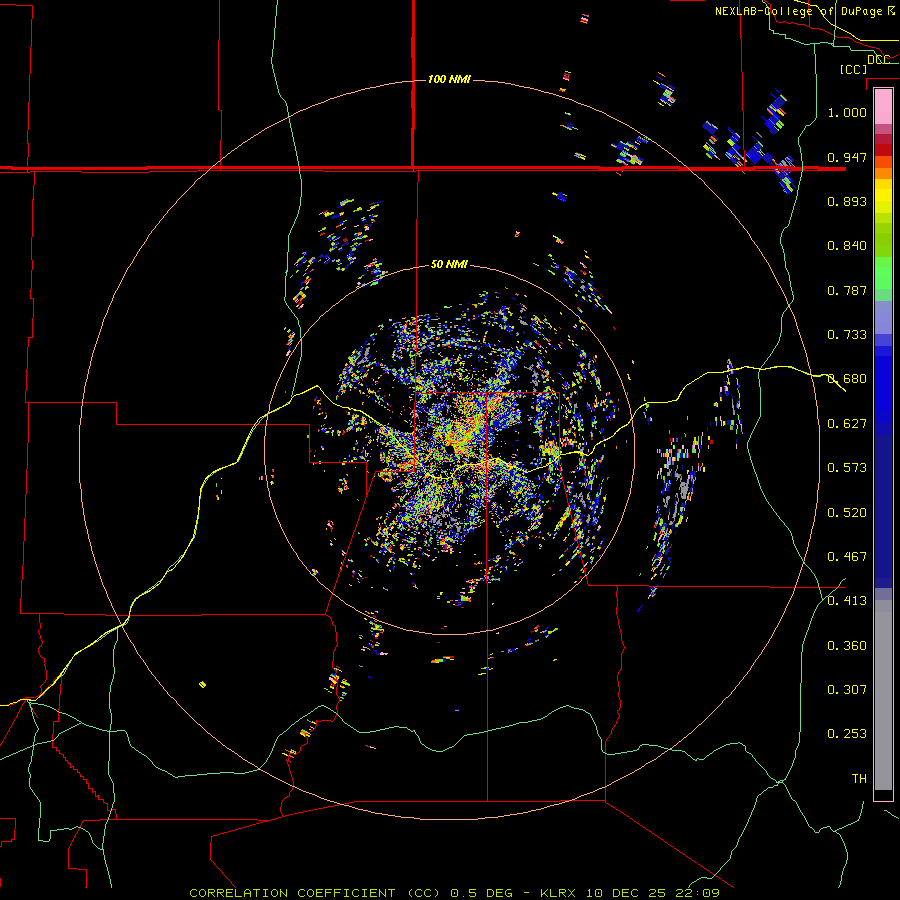
Task: Click the KLRX 10 DEC 25 22:09 timestamp
Action: (x=630, y=893)
